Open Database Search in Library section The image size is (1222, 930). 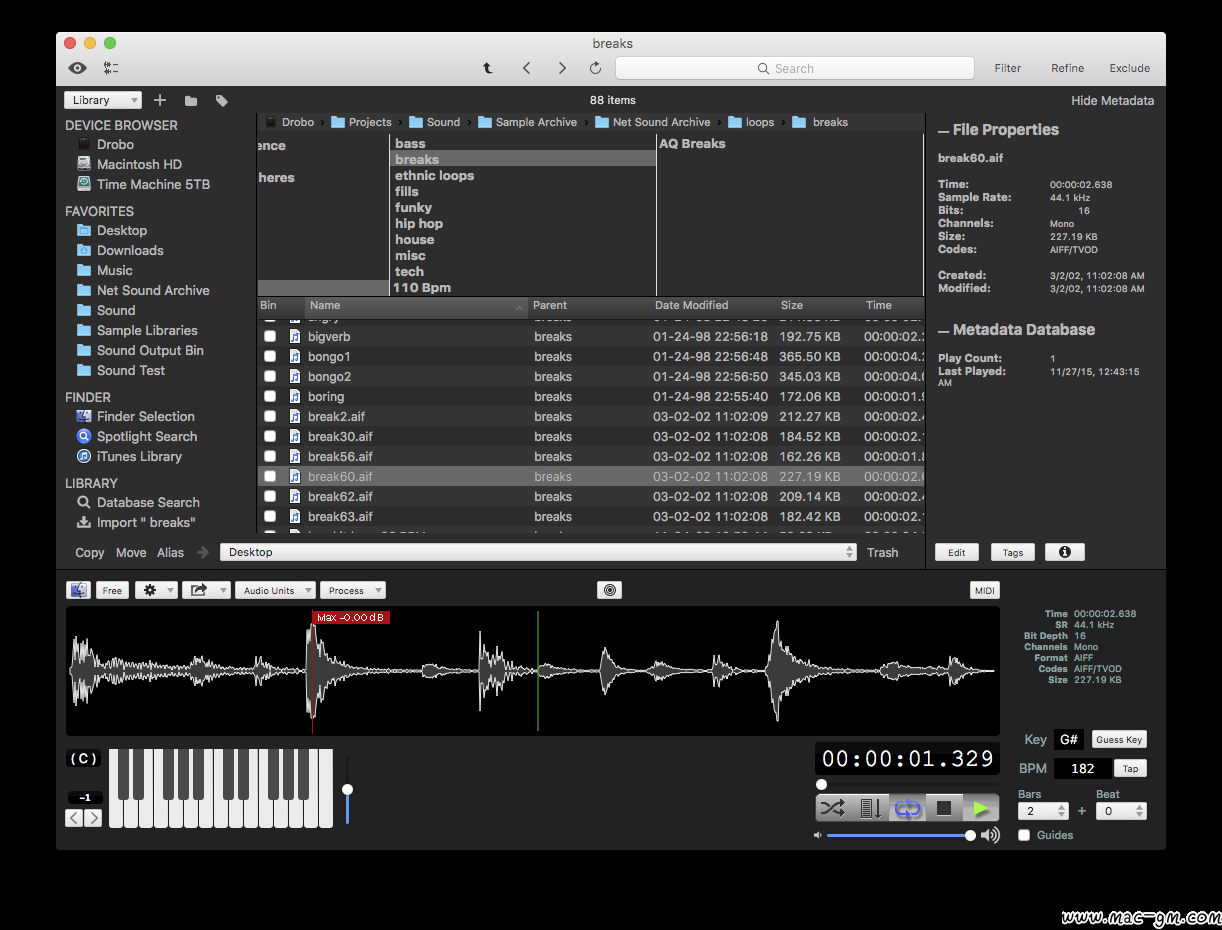(x=148, y=502)
